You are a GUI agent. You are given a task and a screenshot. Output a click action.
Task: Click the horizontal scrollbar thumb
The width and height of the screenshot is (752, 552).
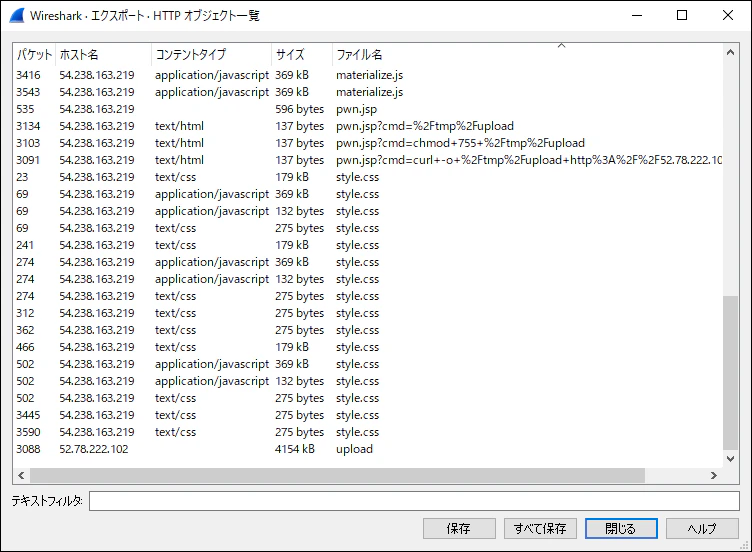point(337,475)
